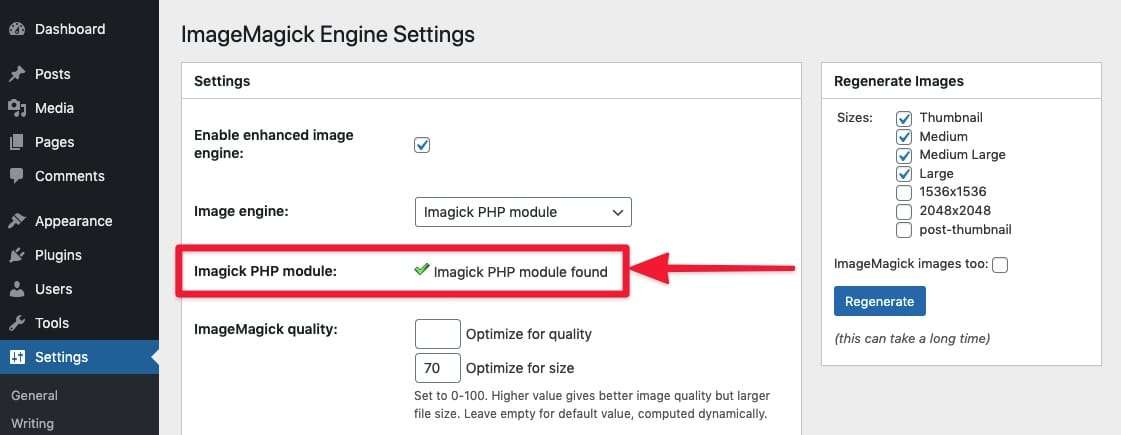Screen dimensions: 1121x435
Task: Open the Appearance paintbrush icon
Action: tap(17, 221)
